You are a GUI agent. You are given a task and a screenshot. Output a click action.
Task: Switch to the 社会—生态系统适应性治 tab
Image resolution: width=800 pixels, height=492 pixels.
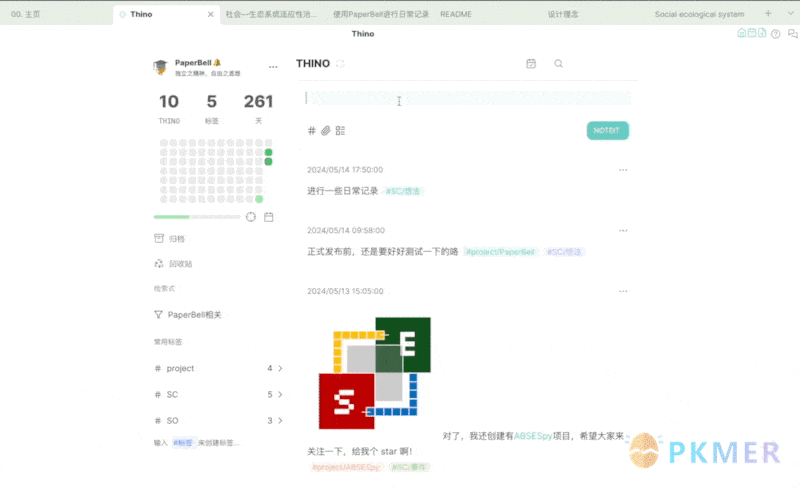271,14
